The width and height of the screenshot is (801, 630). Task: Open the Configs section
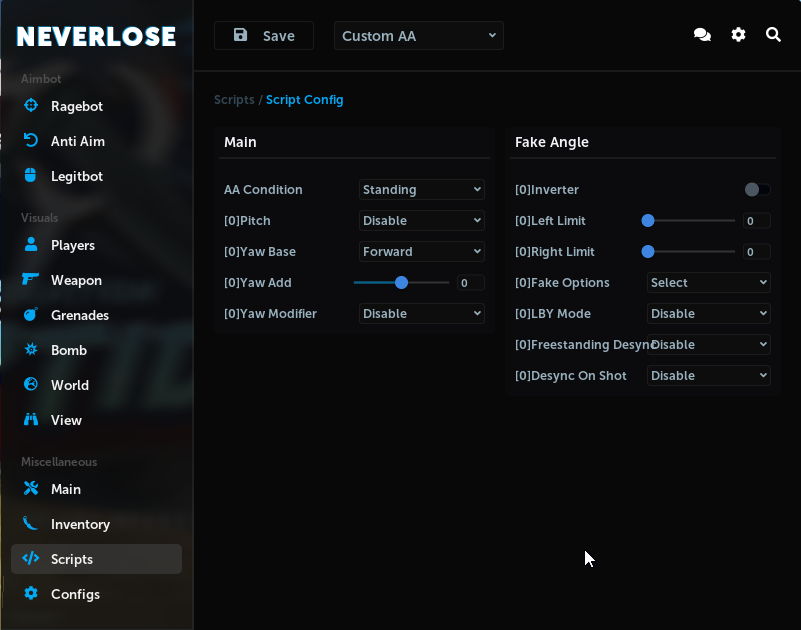[x=75, y=594]
